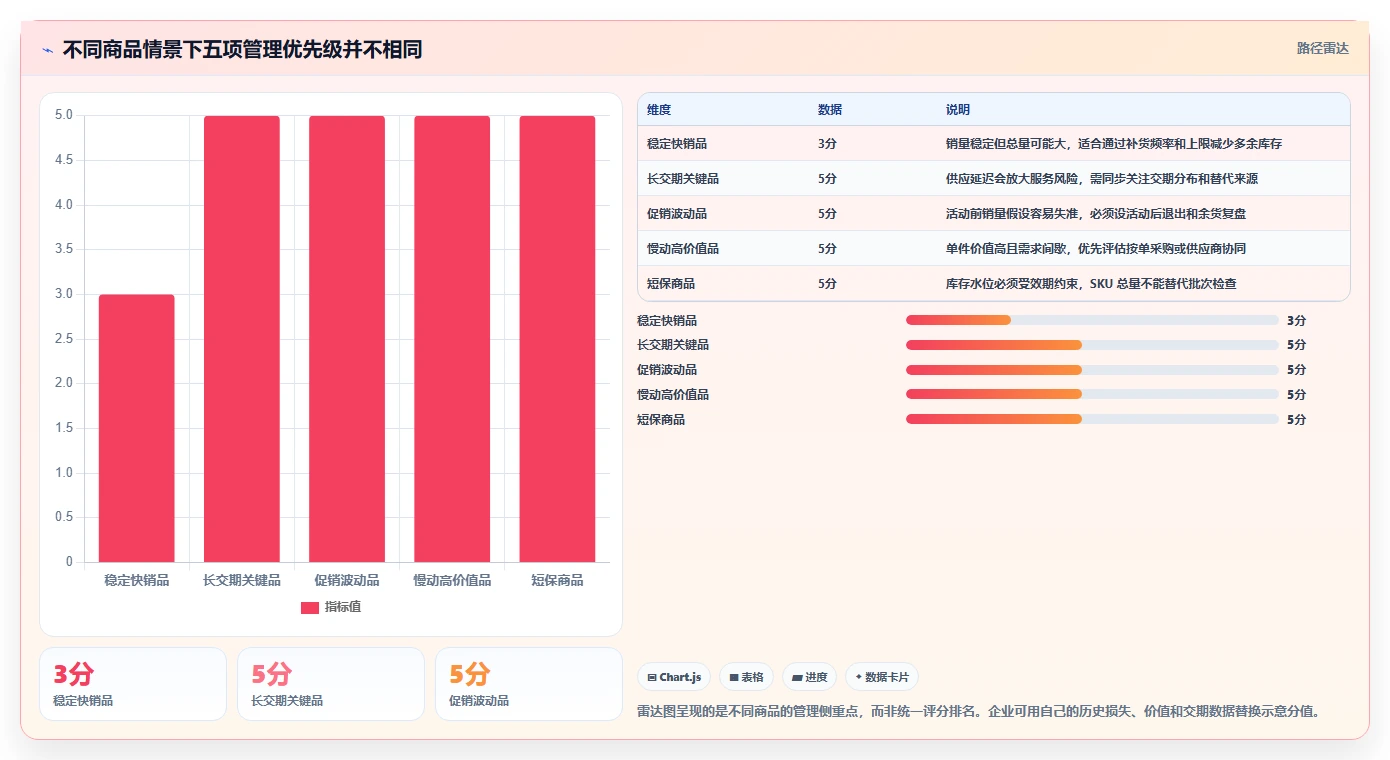The image size is (1390, 760).
Task: Open the 5分 促销波动品 data card
Action: (x=529, y=684)
